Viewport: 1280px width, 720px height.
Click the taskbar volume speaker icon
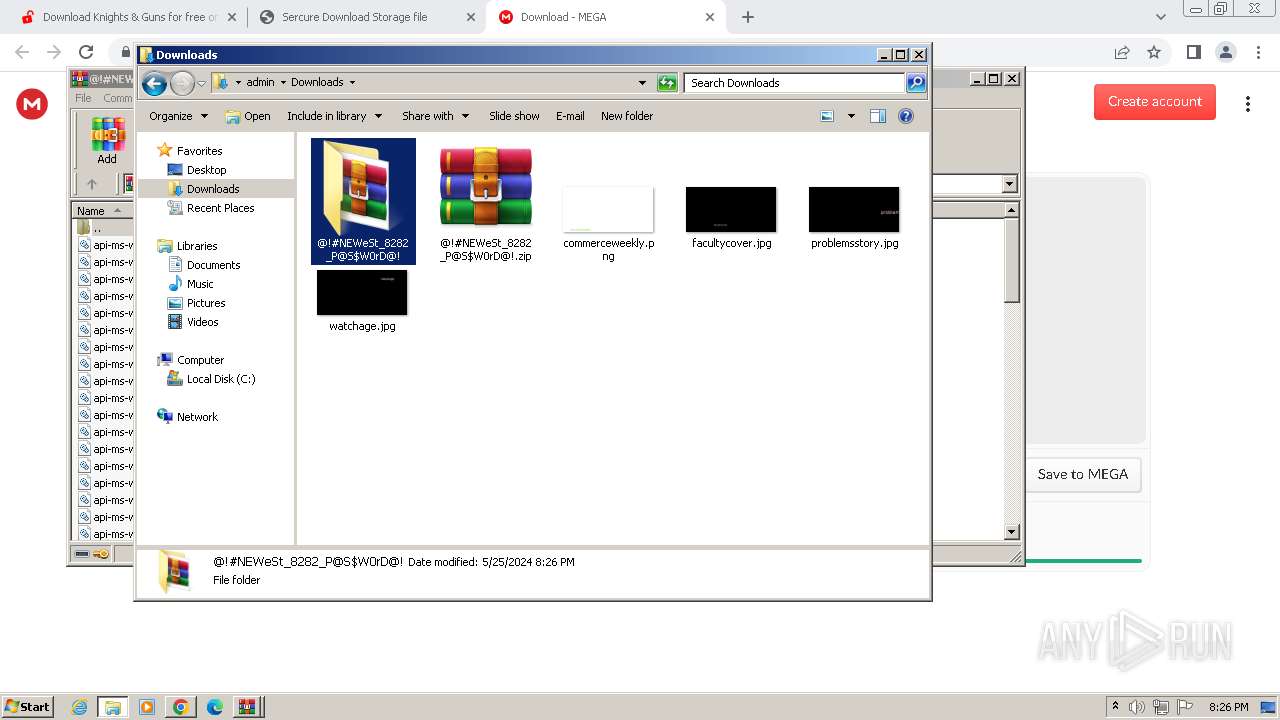point(1137,707)
